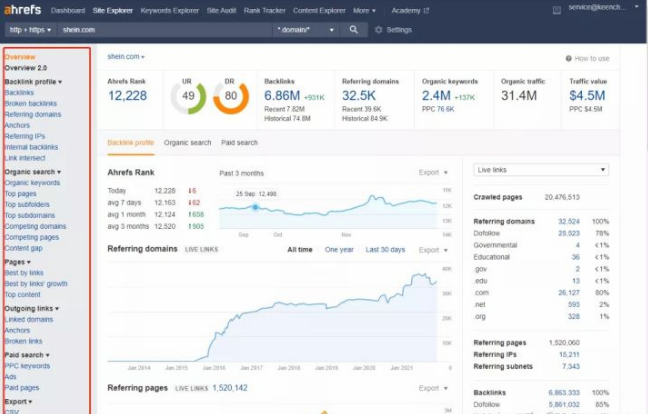Image resolution: width=648 pixels, height=414 pixels.
Task: Switch to the Organic search tab
Action: (187, 143)
